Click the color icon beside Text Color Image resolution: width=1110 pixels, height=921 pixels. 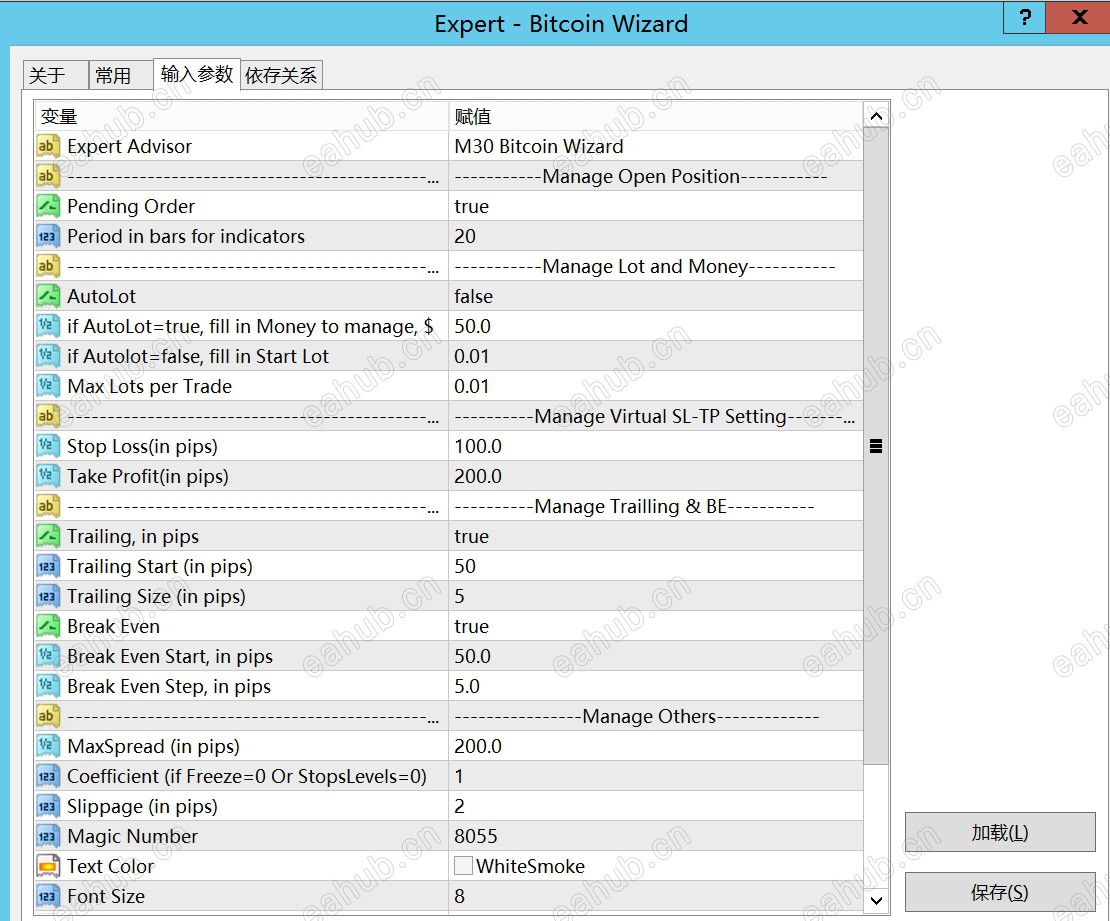[x=47, y=866]
